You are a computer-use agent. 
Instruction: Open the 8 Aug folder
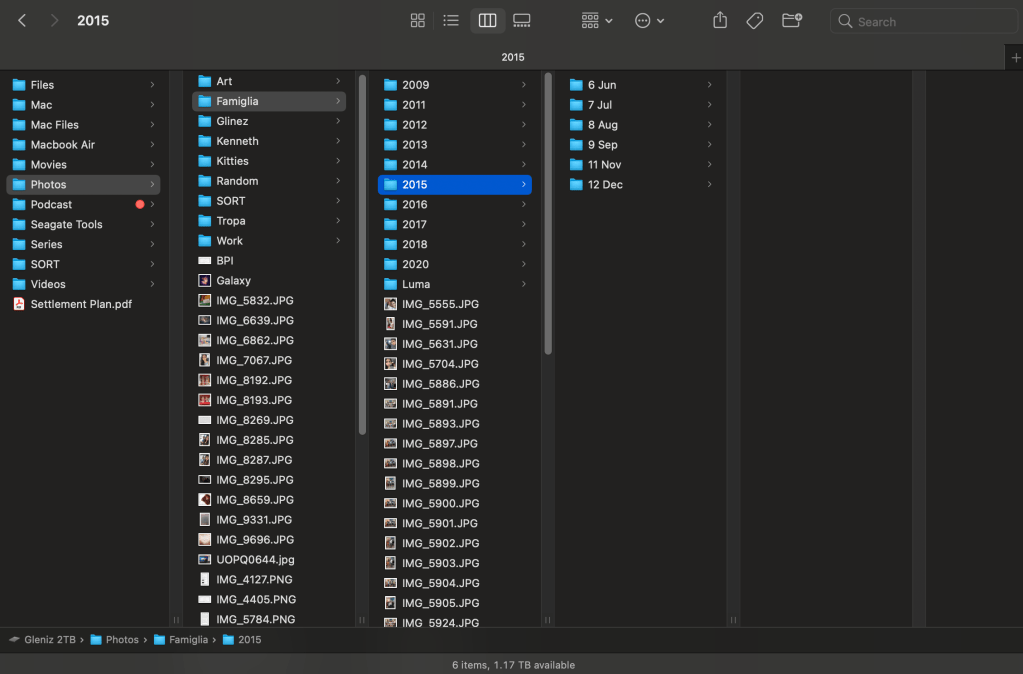click(x=602, y=125)
